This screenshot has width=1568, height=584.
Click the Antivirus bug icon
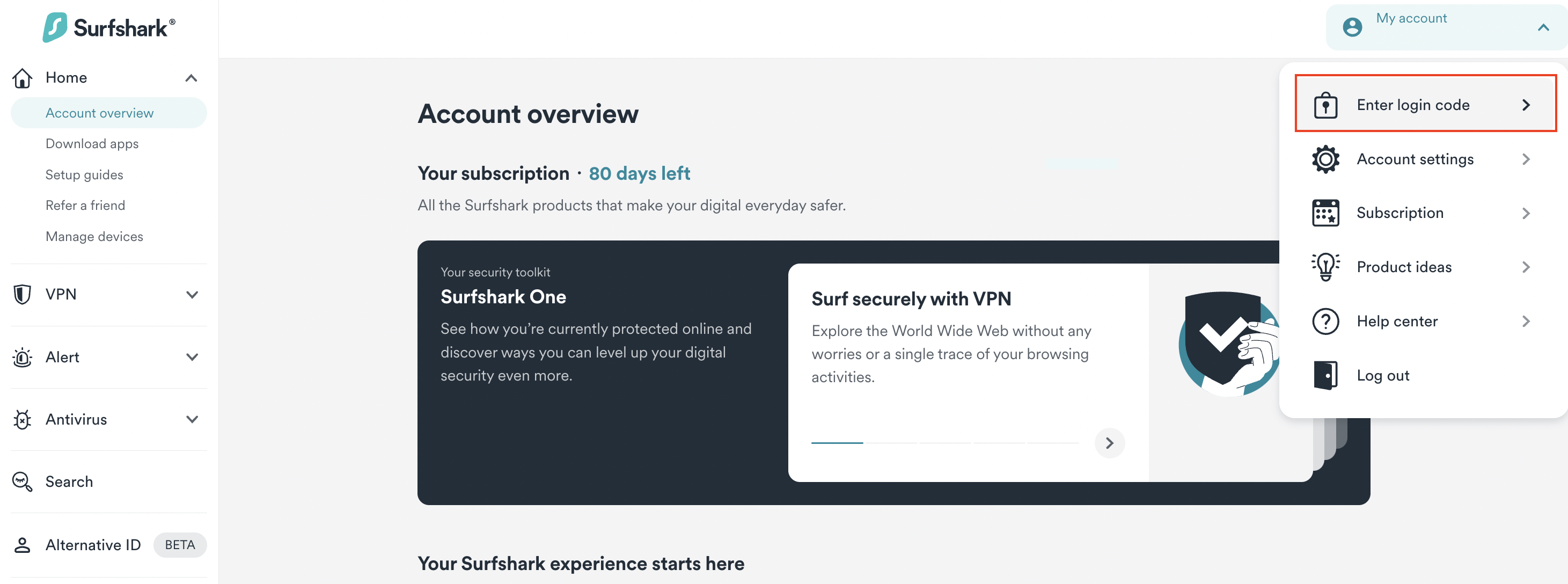point(23,419)
